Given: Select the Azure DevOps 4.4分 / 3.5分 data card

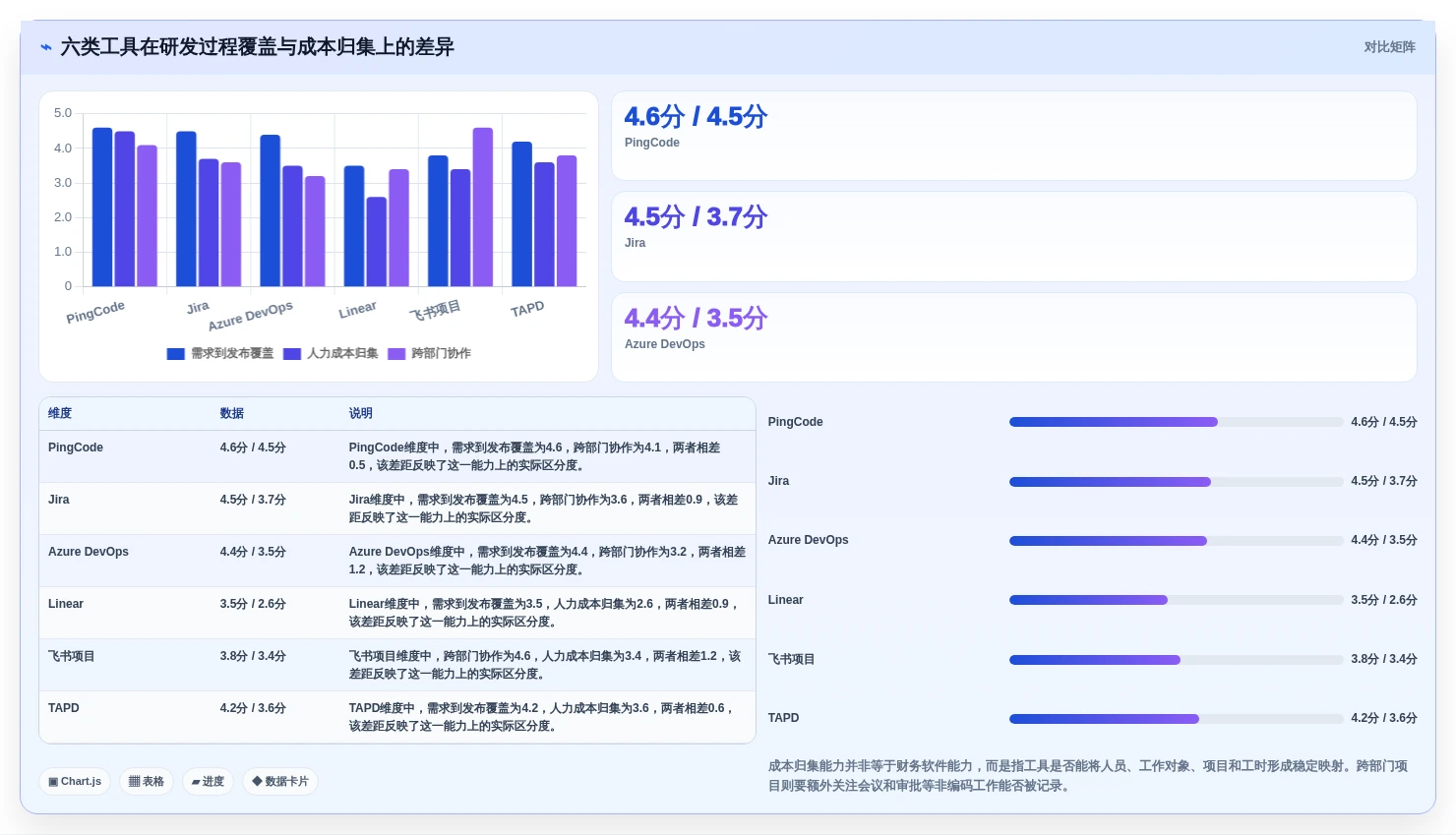Looking at the screenshot, I should (x=1014, y=337).
